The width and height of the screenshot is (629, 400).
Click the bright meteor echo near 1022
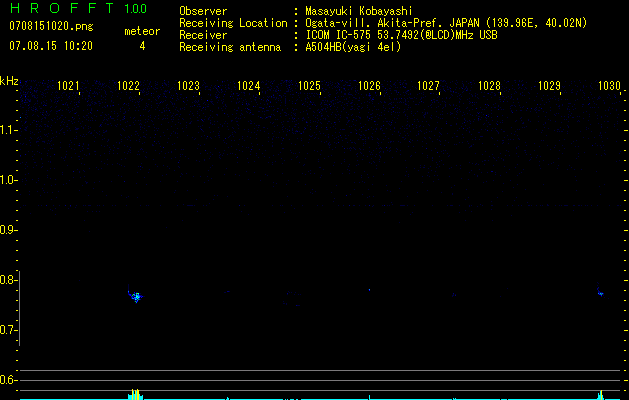point(136,297)
